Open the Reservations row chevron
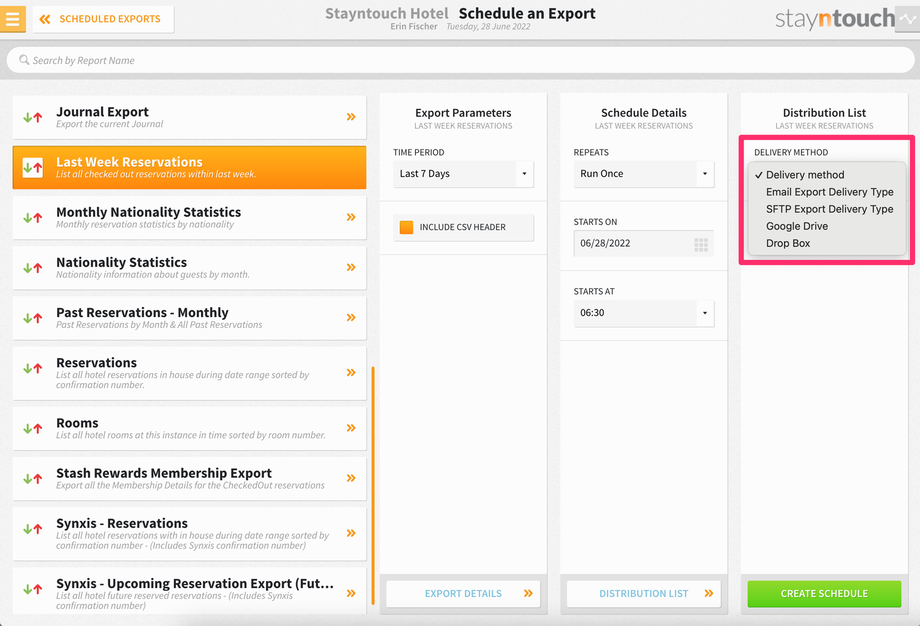 coord(351,373)
